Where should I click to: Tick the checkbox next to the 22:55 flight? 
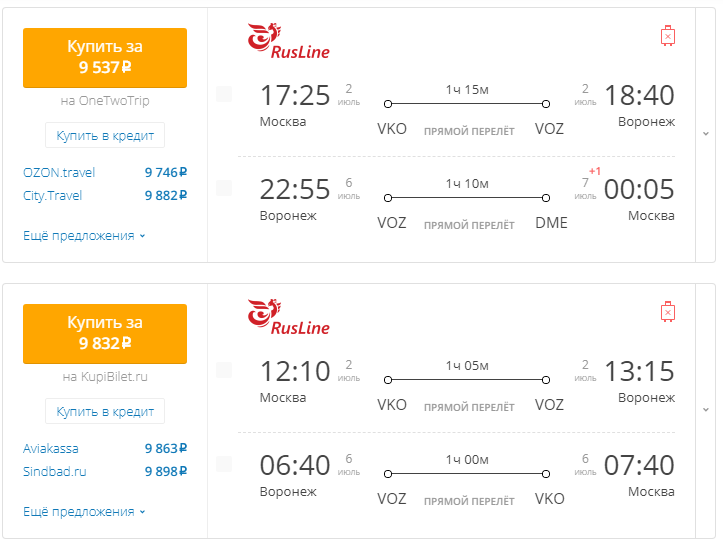pyautogui.click(x=224, y=188)
